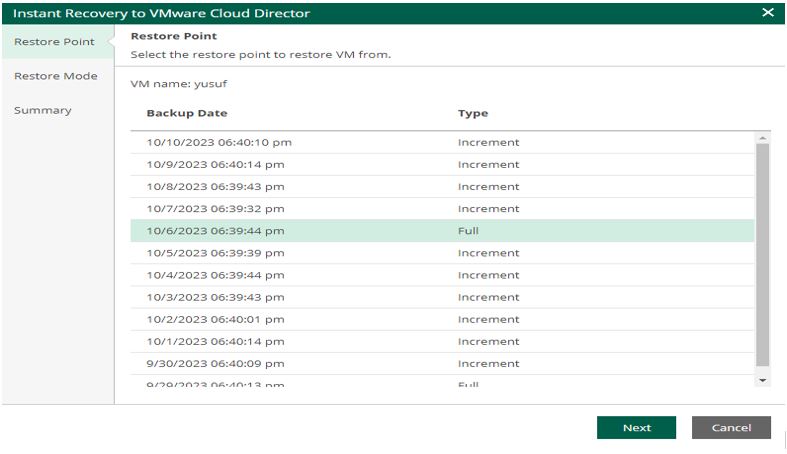
Task: Select restore point 10/2/2023 06:40:01 pm
Action: [442, 319]
